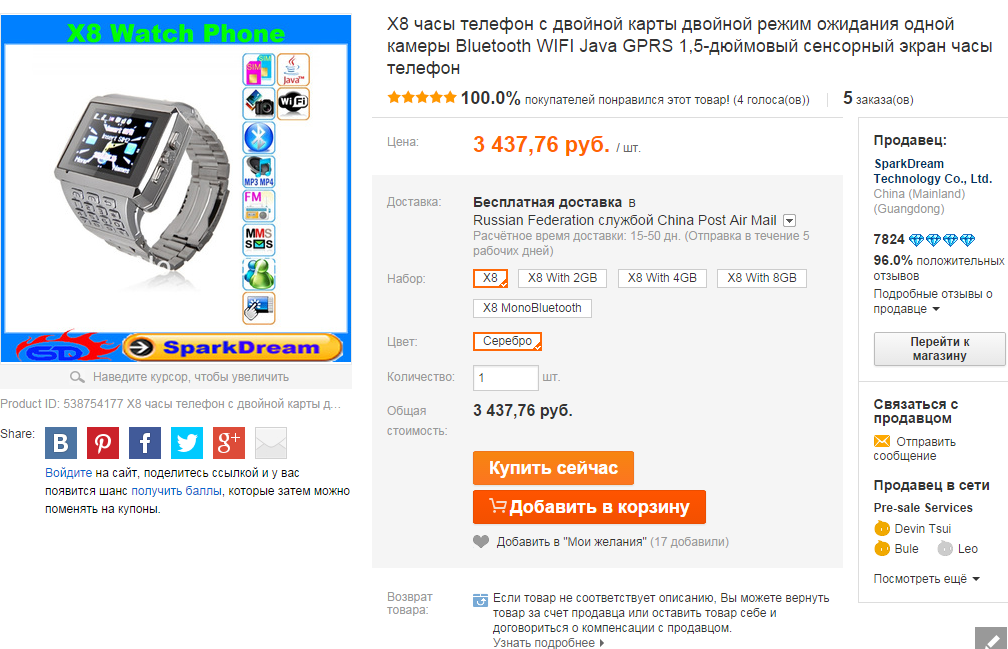Open Войдите login link

pyautogui.click(x=68, y=473)
